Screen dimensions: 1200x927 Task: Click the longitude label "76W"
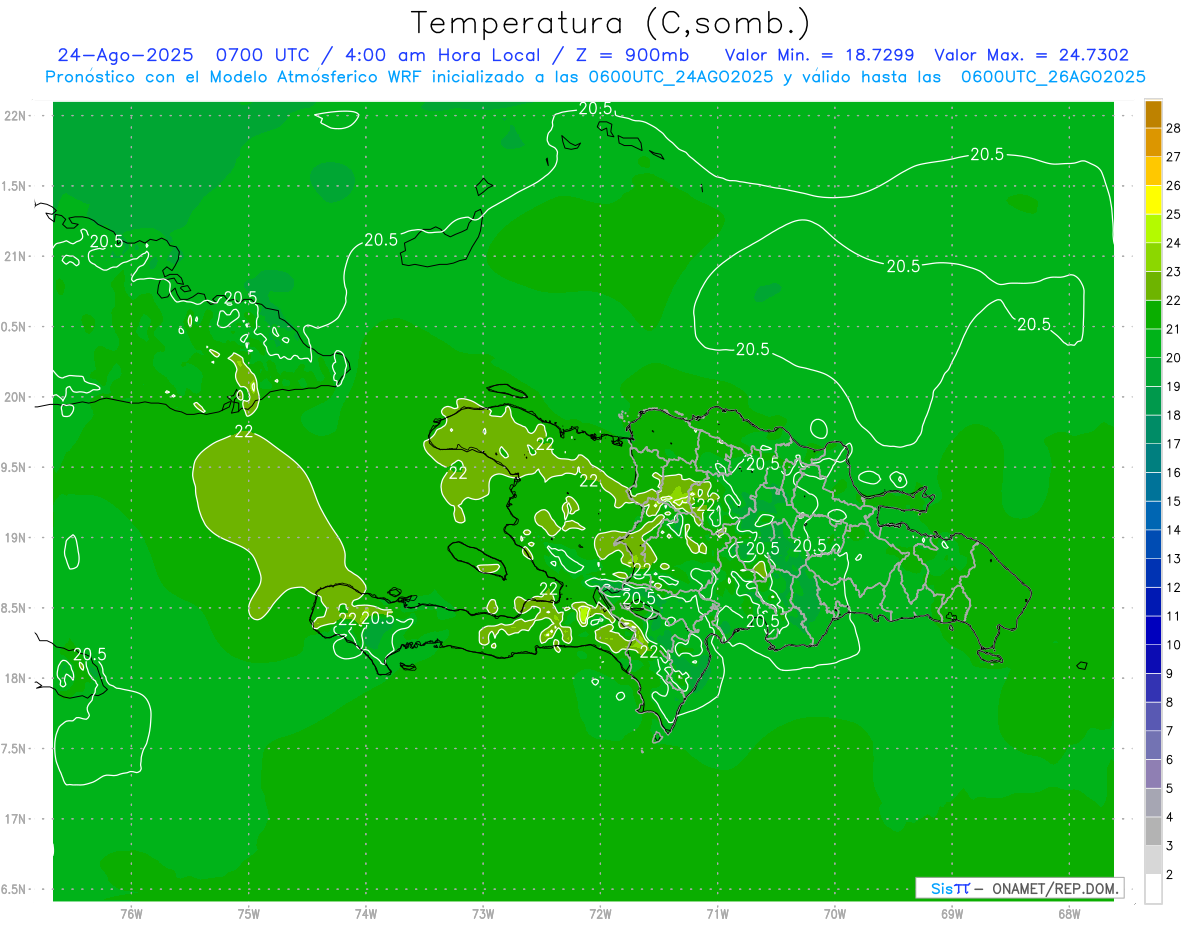click(x=131, y=913)
